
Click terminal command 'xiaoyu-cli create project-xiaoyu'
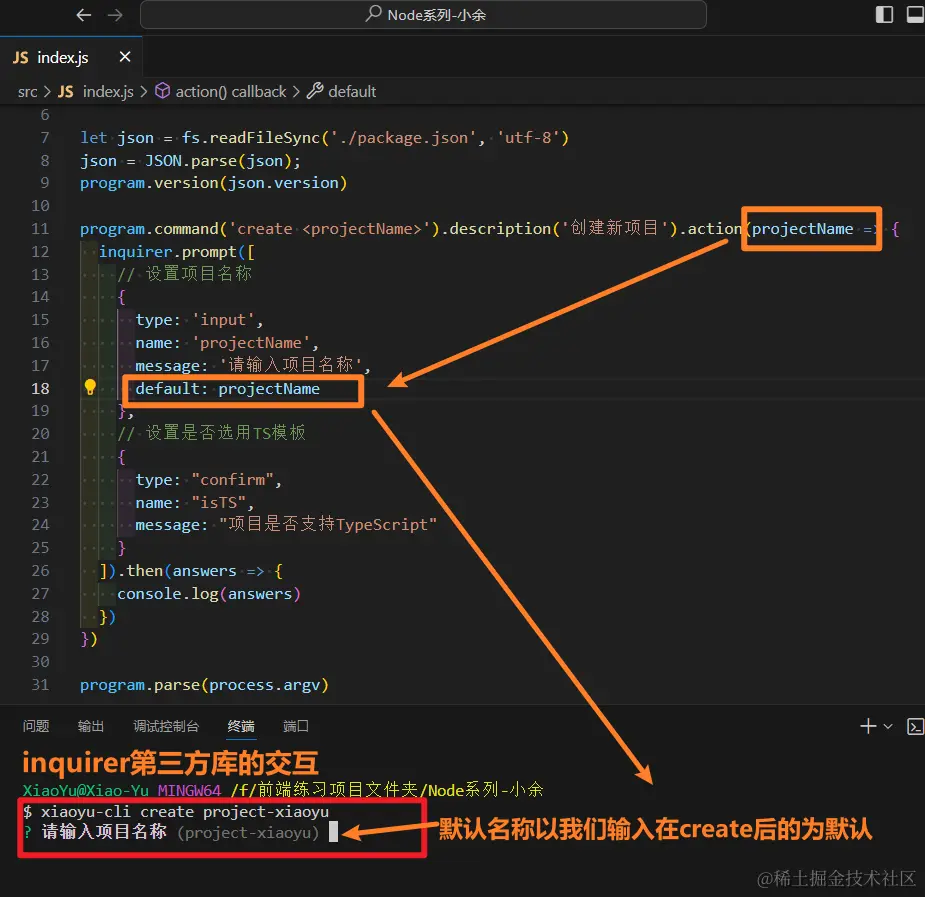[x=185, y=812]
